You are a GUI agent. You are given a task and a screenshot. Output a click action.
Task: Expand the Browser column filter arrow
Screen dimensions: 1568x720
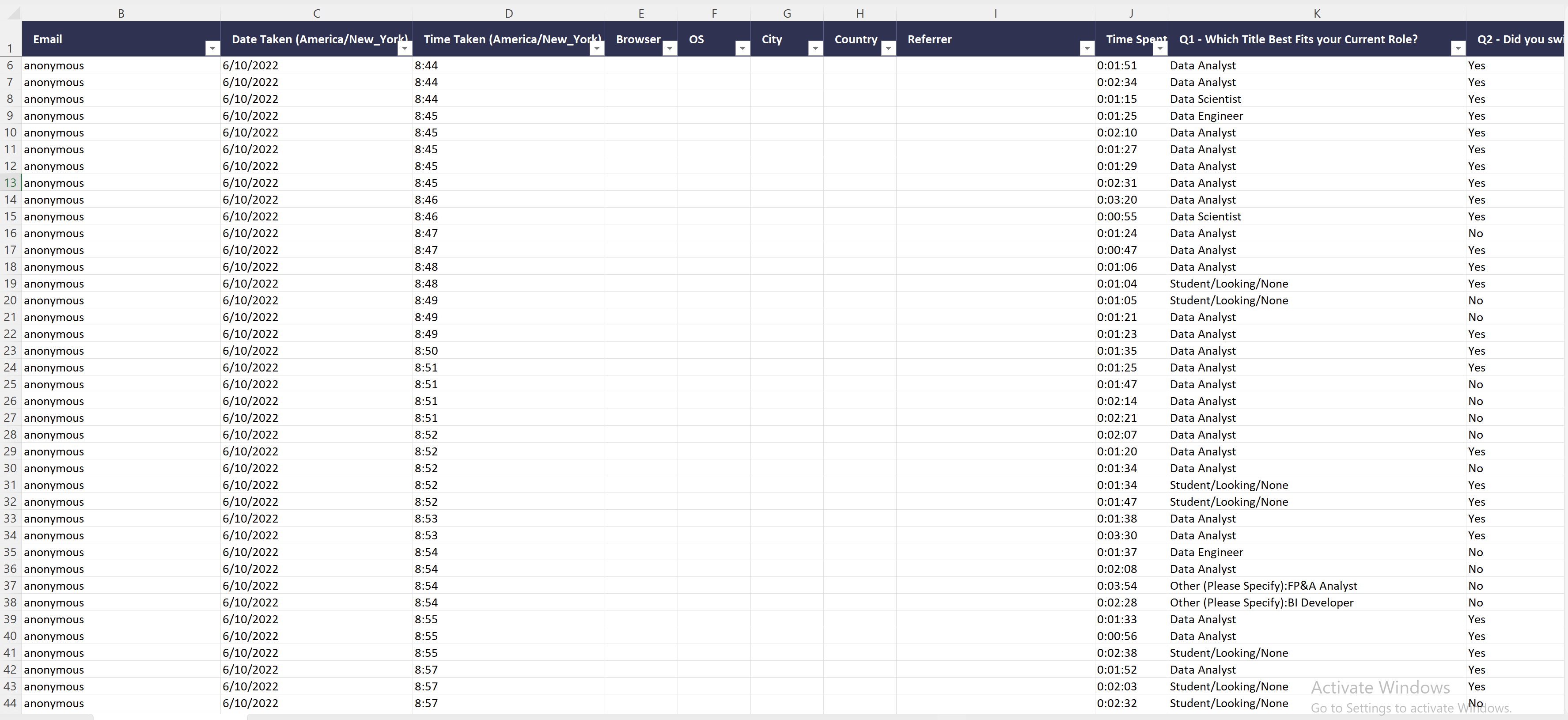[x=670, y=48]
